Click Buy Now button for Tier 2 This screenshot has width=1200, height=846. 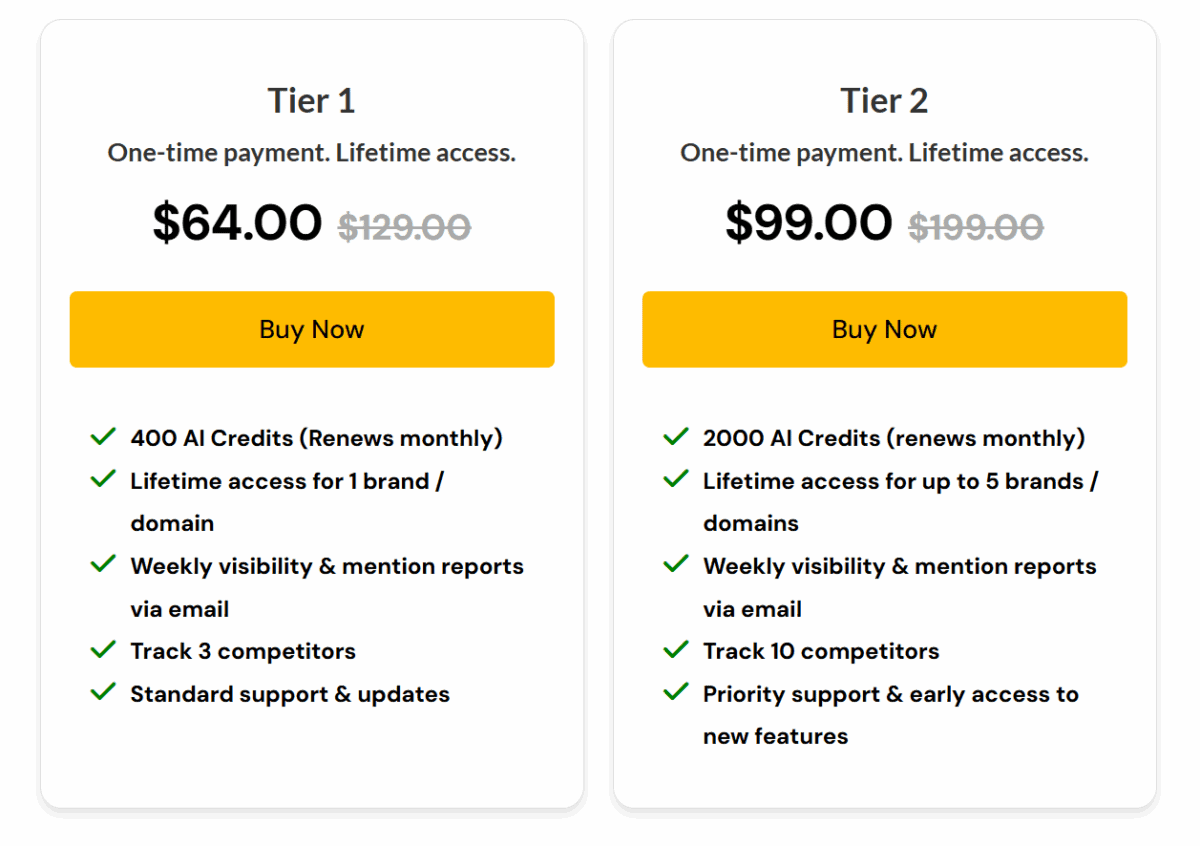[884, 329]
